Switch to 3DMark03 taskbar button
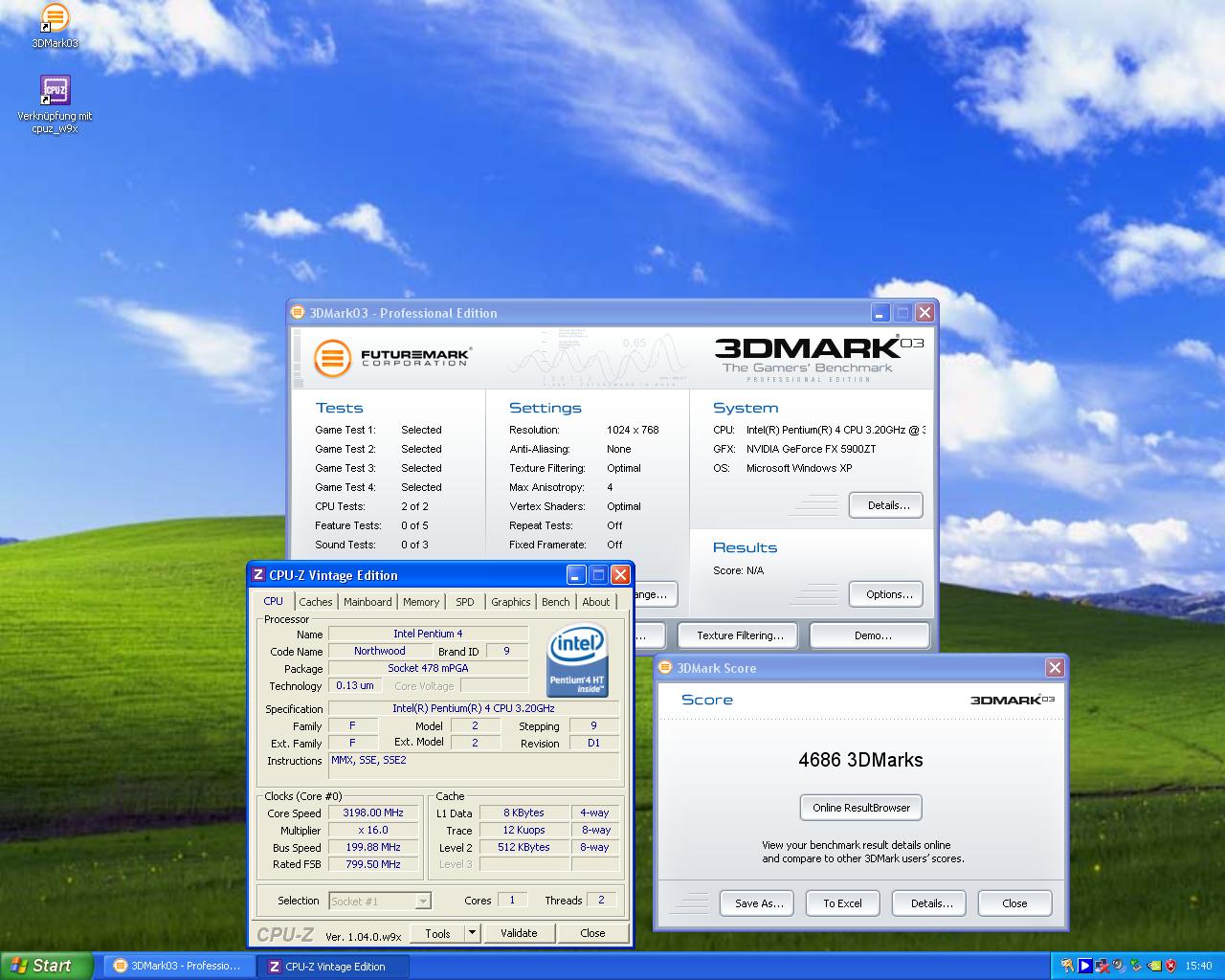The height and width of the screenshot is (980, 1225). pos(179,966)
